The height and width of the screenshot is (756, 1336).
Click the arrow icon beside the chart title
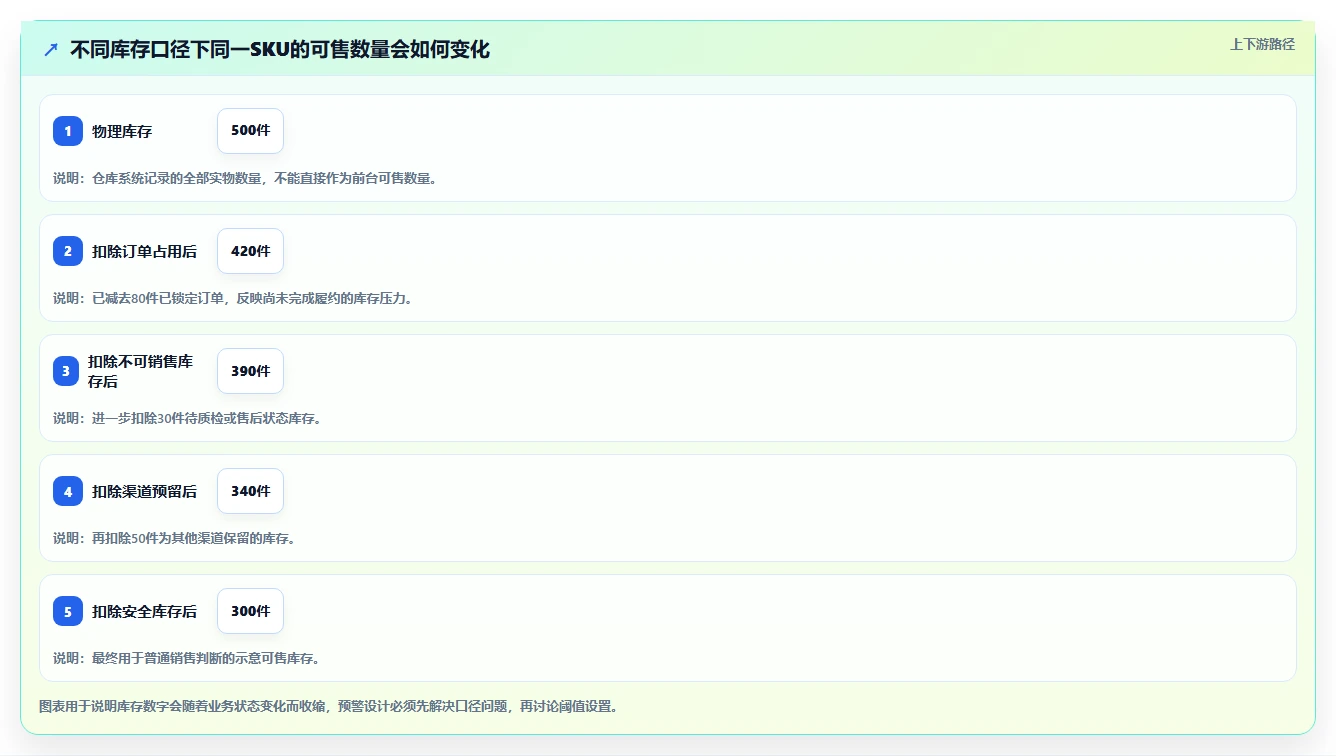(x=51, y=49)
